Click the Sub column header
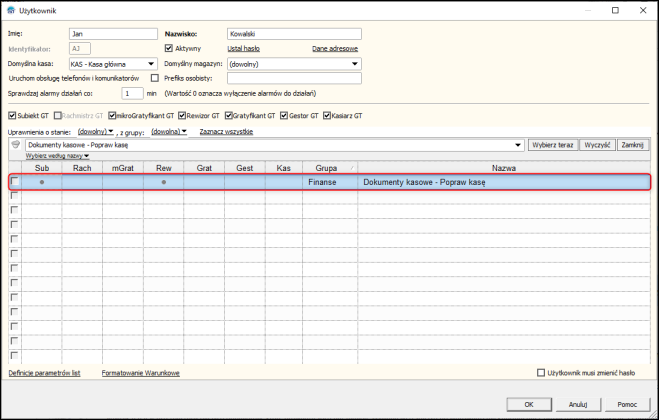Viewport: 659px width, 420px height. tap(42, 168)
